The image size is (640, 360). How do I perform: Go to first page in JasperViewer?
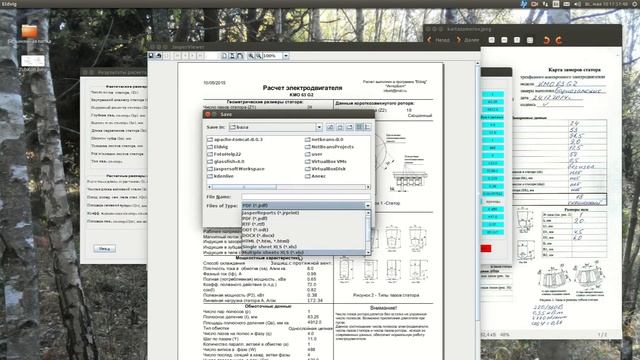point(178,56)
